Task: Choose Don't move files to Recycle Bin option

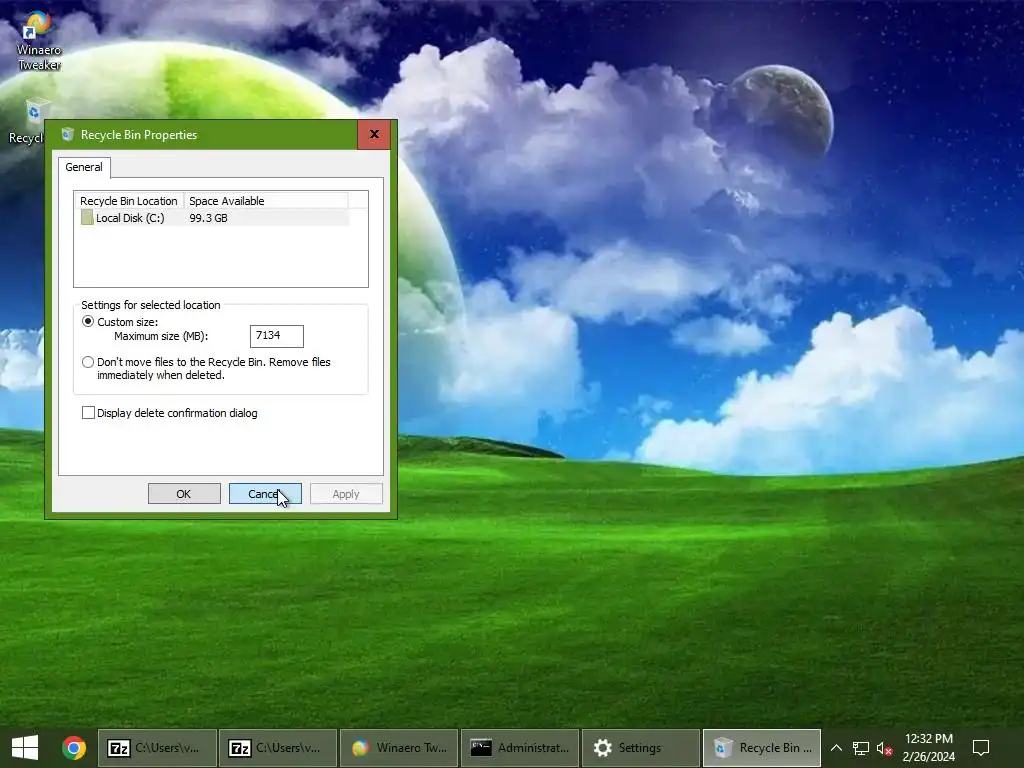Action: click(x=88, y=362)
